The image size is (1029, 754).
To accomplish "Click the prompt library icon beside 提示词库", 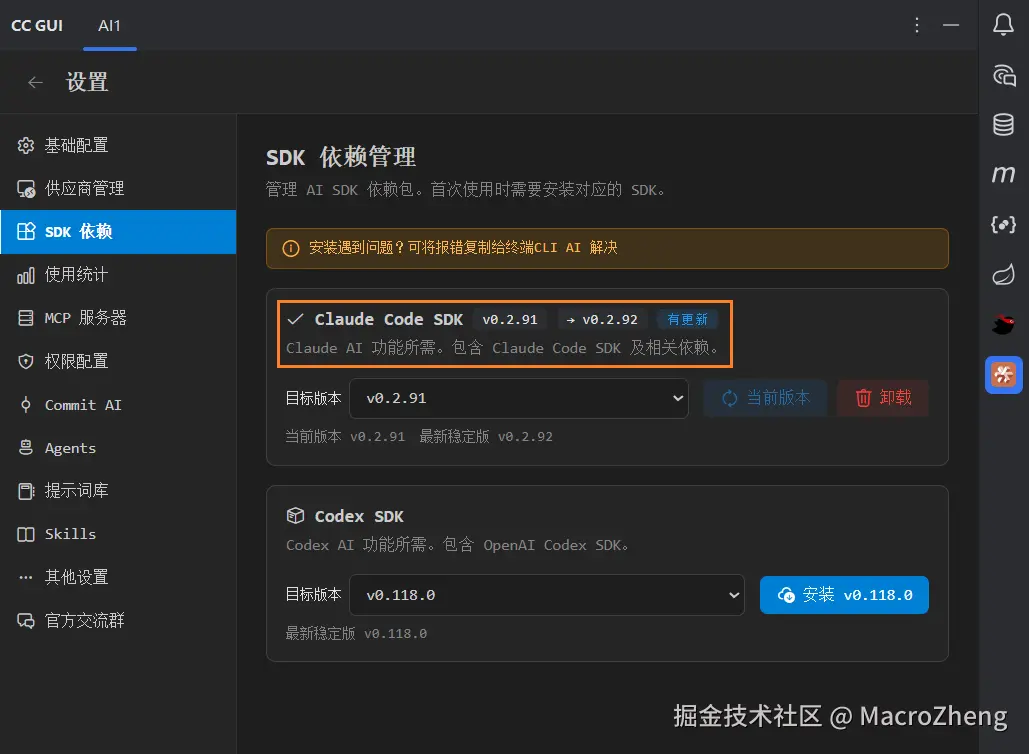I will (26, 491).
